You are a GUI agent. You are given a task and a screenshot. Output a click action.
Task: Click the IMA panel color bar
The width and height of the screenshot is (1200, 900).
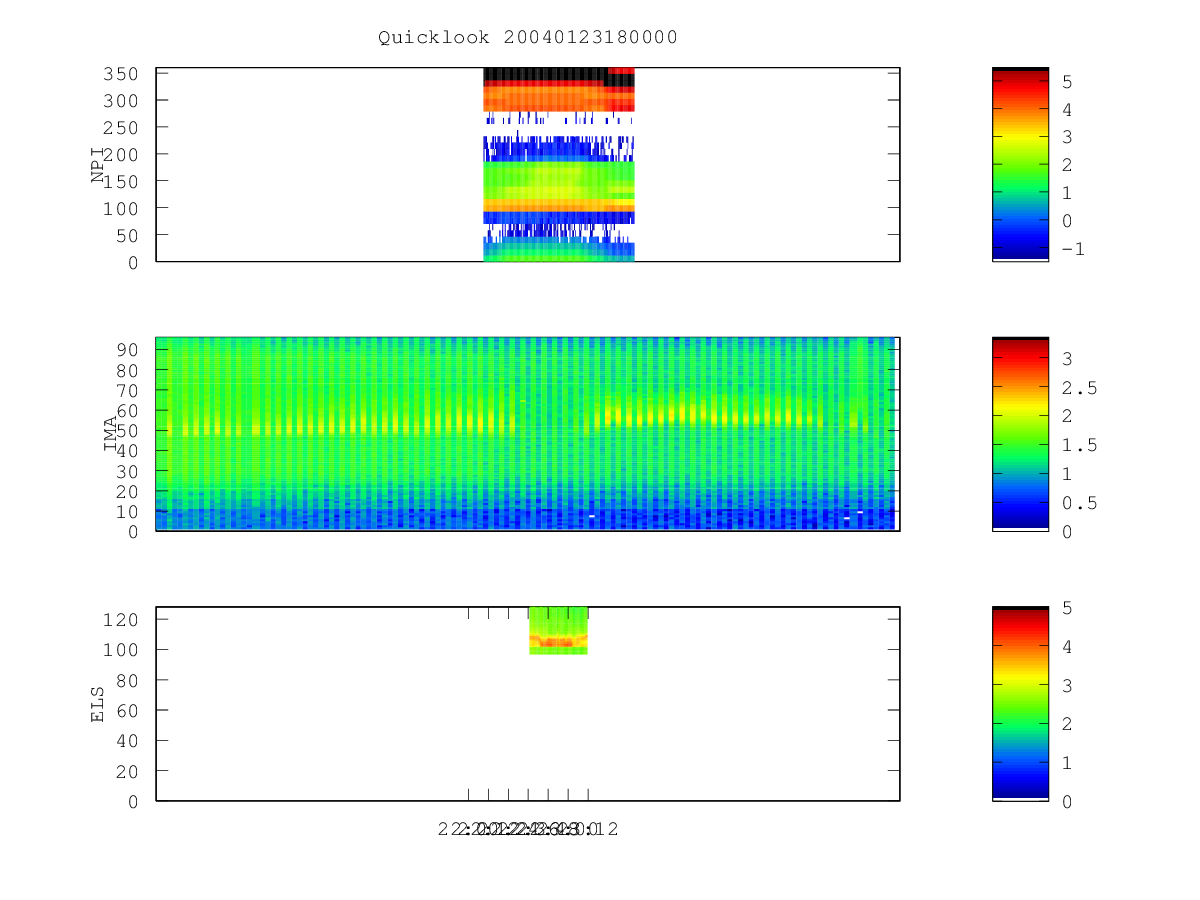[x=1020, y=434]
